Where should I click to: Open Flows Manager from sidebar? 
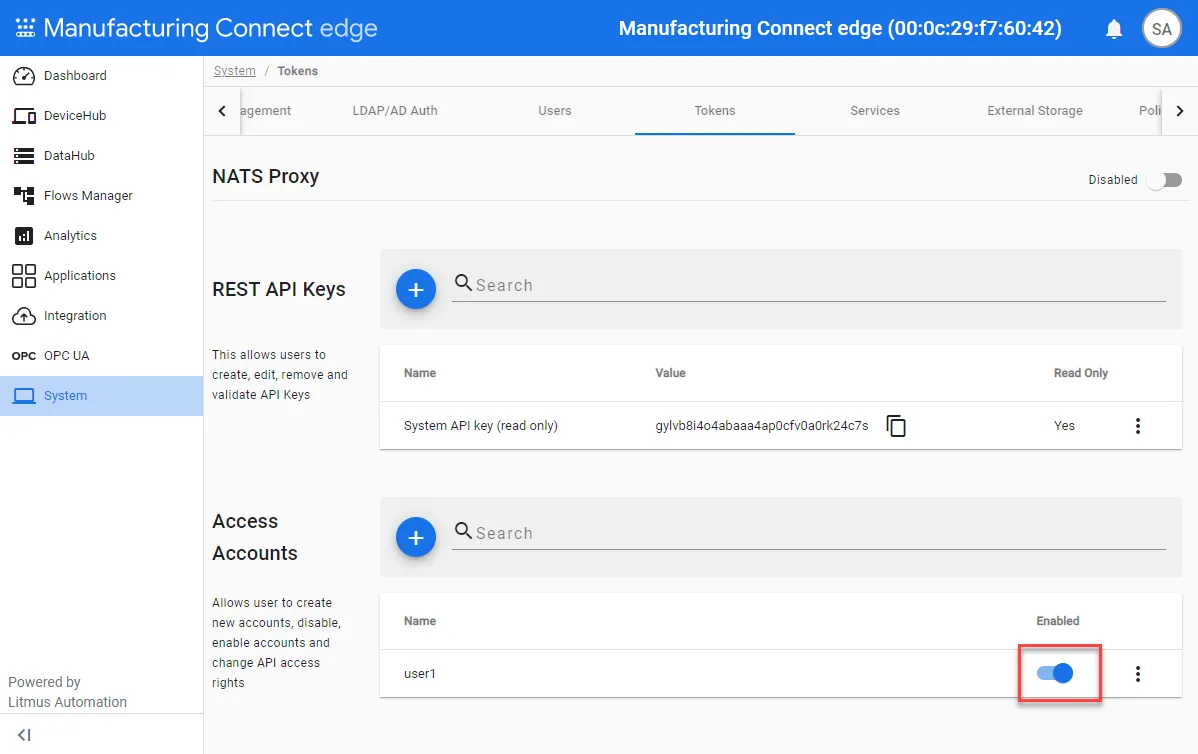102,196
